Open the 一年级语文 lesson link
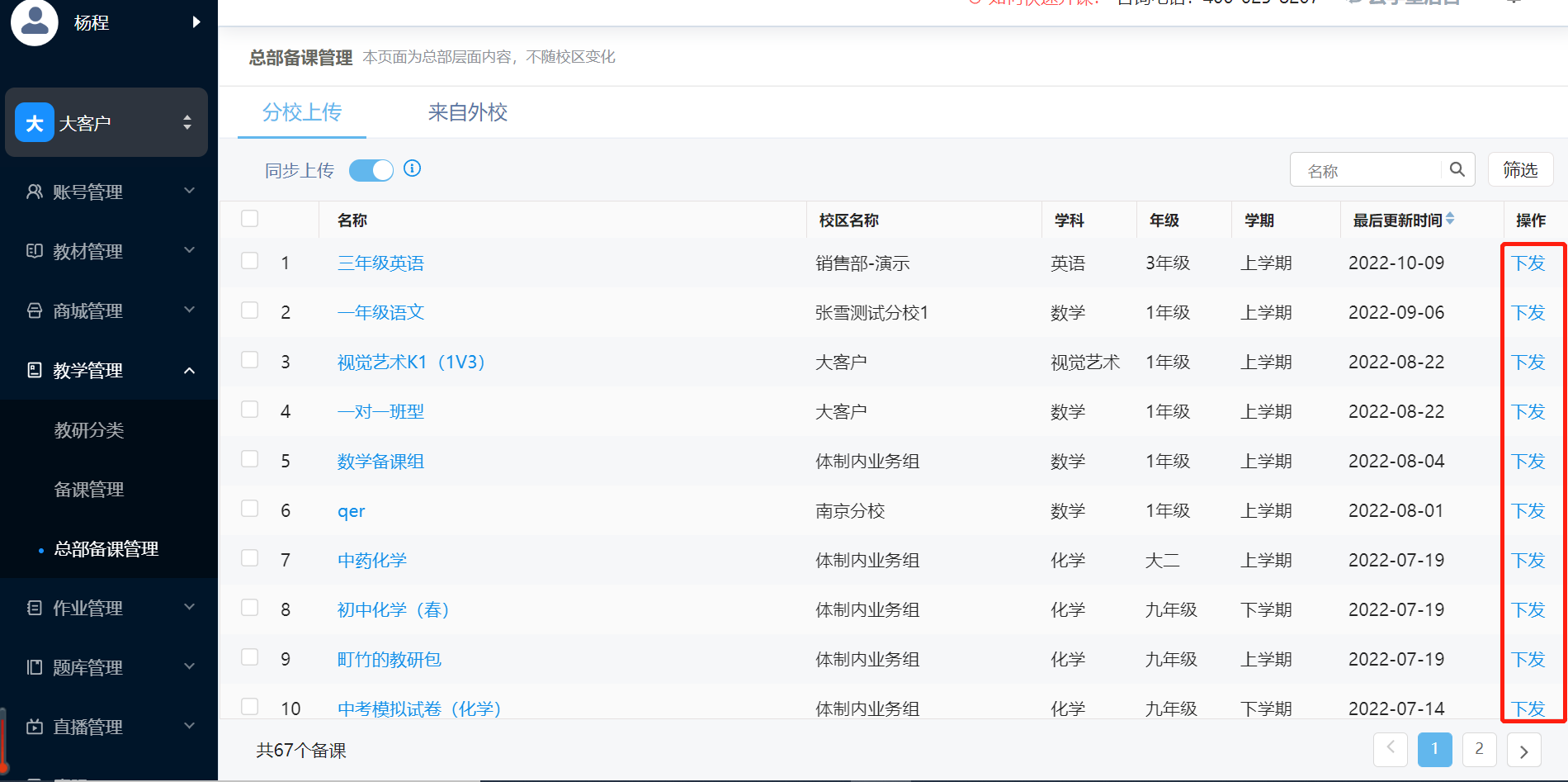Screen dimensions: 1568x782 (x=380, y=313)
